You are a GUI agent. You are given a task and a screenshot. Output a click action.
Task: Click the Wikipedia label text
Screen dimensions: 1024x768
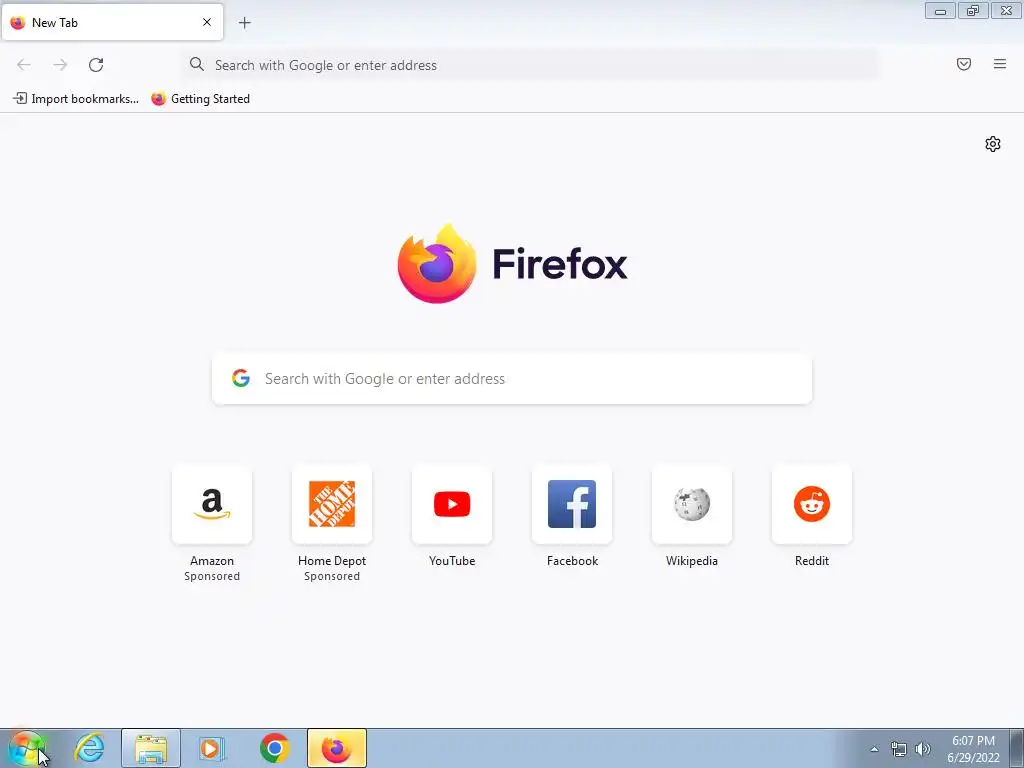click(692, 560)
